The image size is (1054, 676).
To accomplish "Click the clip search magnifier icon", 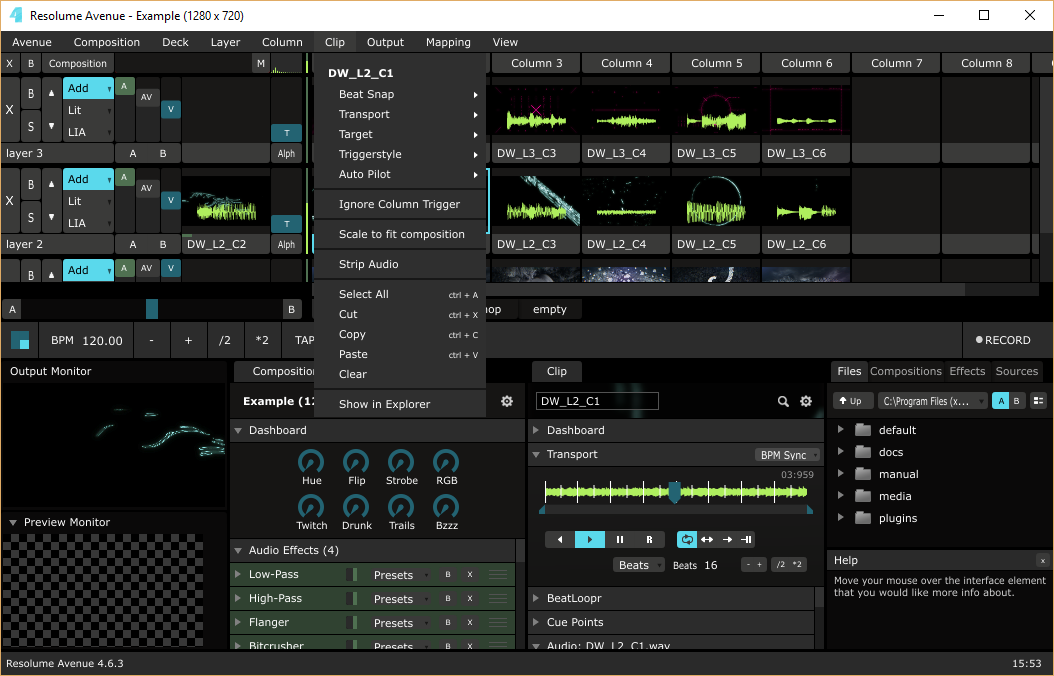I will (x=783, y=401).
